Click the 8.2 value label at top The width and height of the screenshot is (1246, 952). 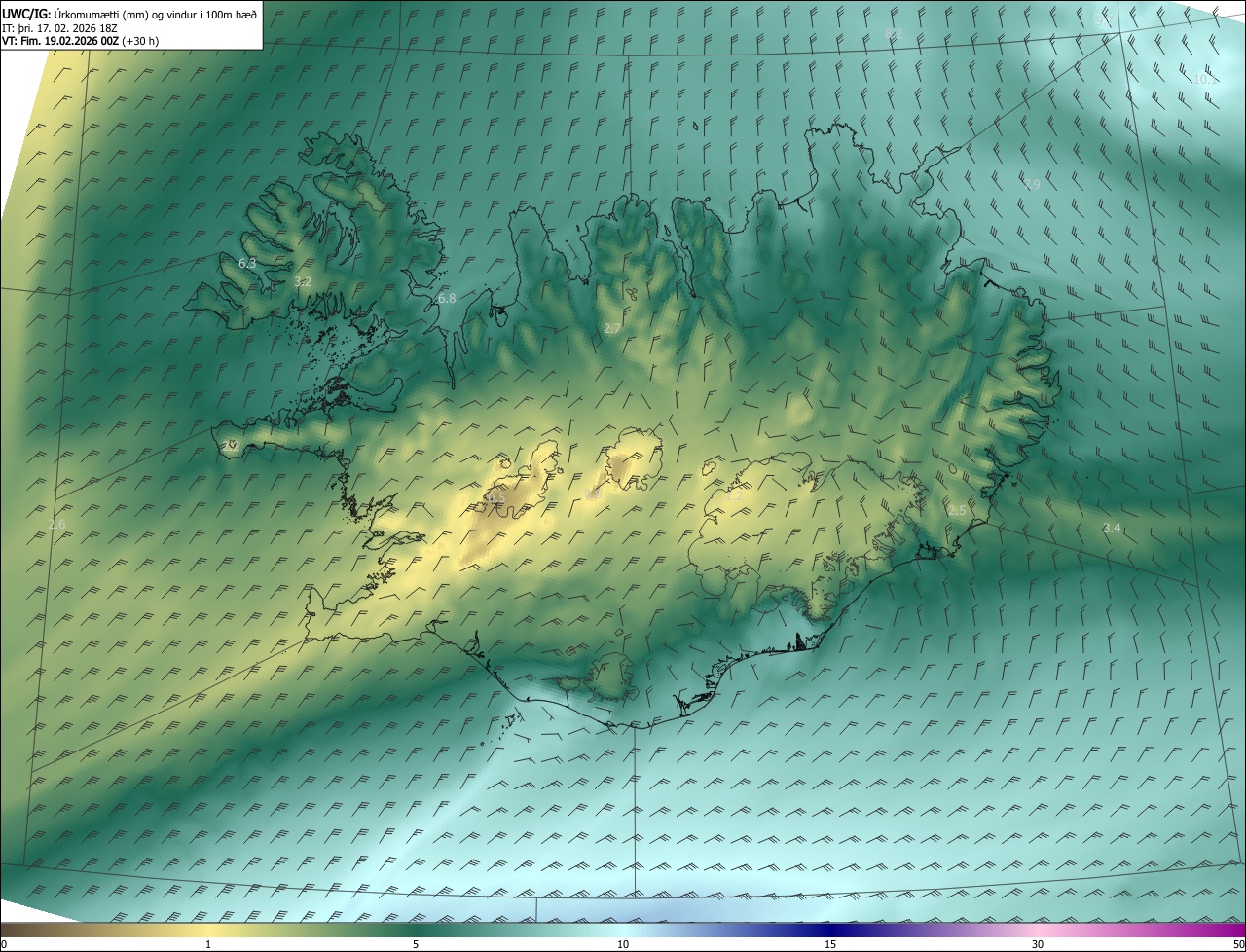894,33
